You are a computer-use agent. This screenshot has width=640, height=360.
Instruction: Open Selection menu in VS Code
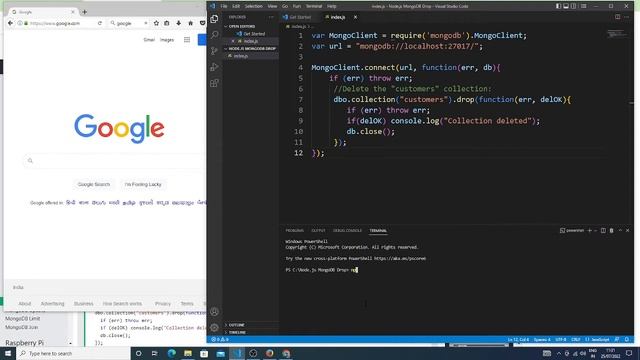point(253,6)
